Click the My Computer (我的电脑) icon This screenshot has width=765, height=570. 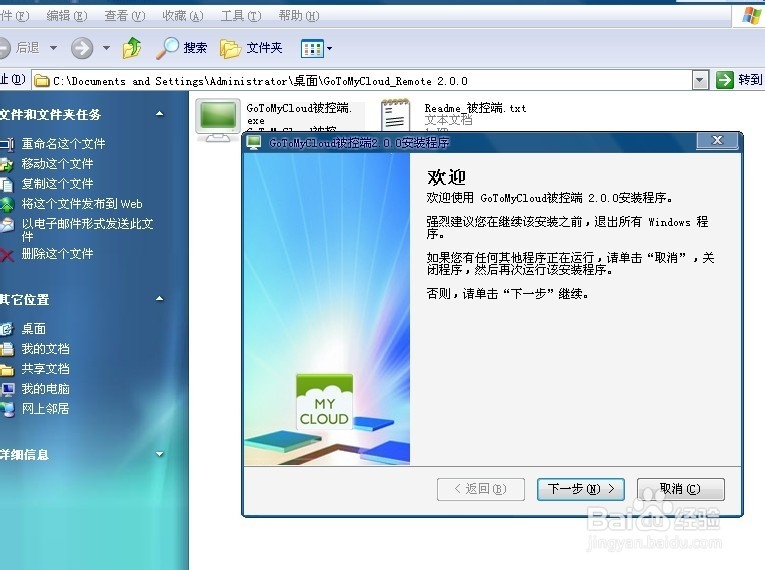coord(7,389)
